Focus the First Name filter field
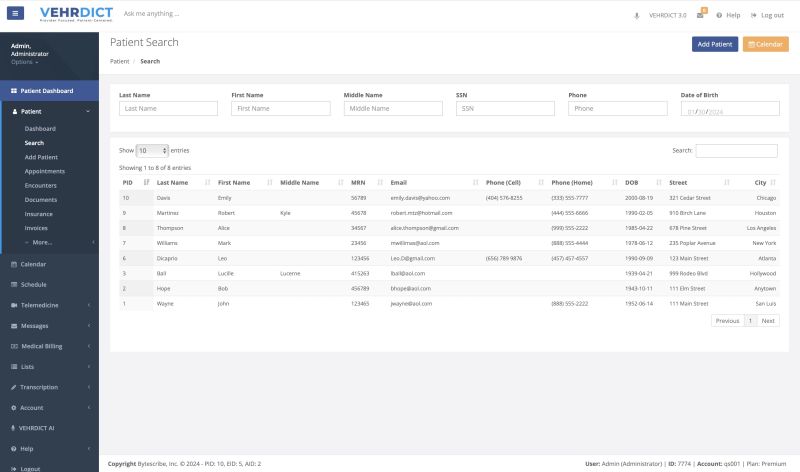800x472 pixels. [281, 108]
